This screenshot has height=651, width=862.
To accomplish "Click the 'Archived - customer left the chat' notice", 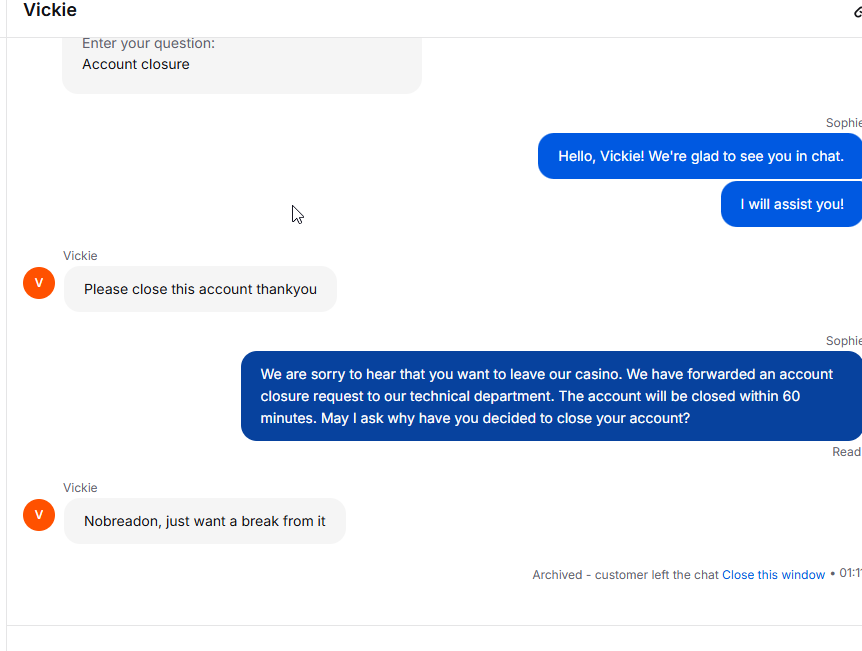I will [x=625, y=575].
